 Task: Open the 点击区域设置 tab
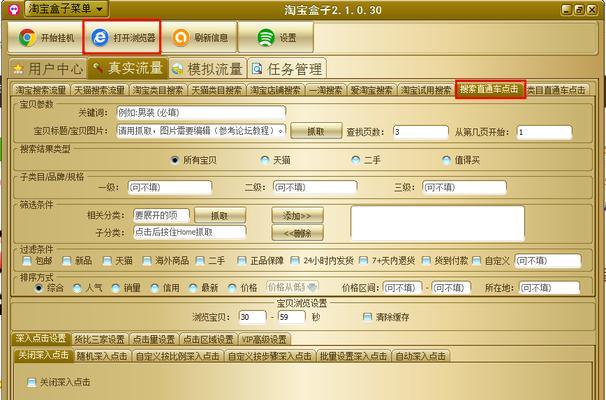(208, 339)
